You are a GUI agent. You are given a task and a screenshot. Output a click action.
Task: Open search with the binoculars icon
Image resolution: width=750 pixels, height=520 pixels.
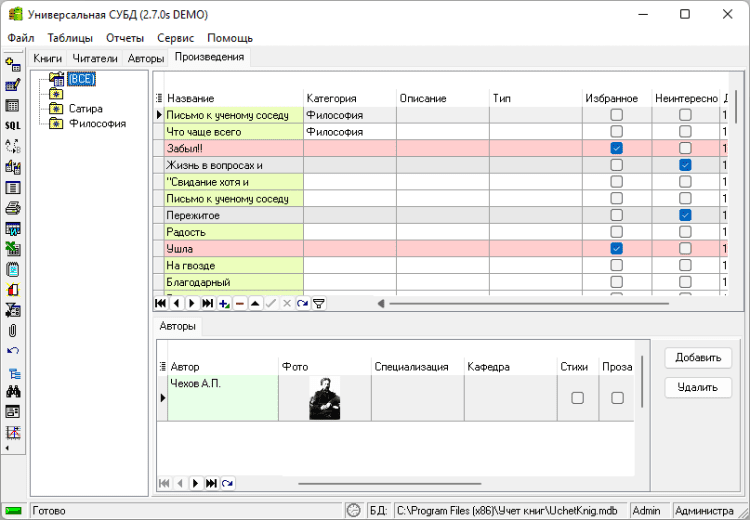pos(13,392)
